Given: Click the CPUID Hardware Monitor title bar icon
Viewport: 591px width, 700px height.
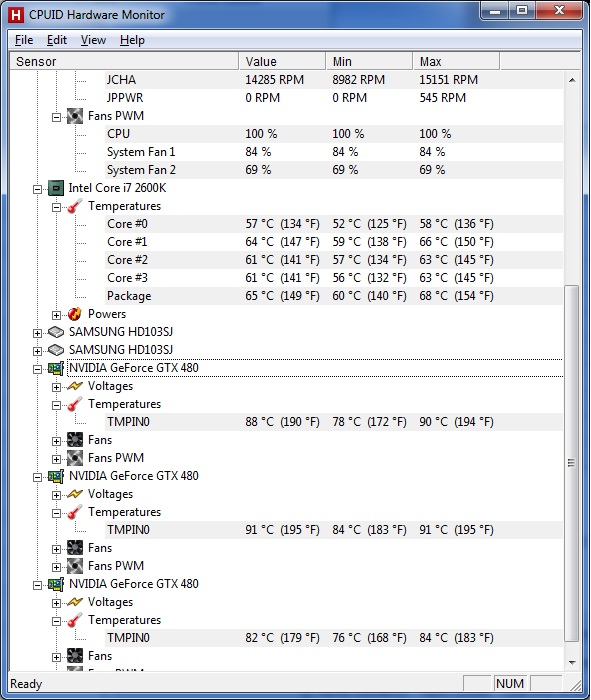Looking at the screenshot, I should click(x=16, y=15).
